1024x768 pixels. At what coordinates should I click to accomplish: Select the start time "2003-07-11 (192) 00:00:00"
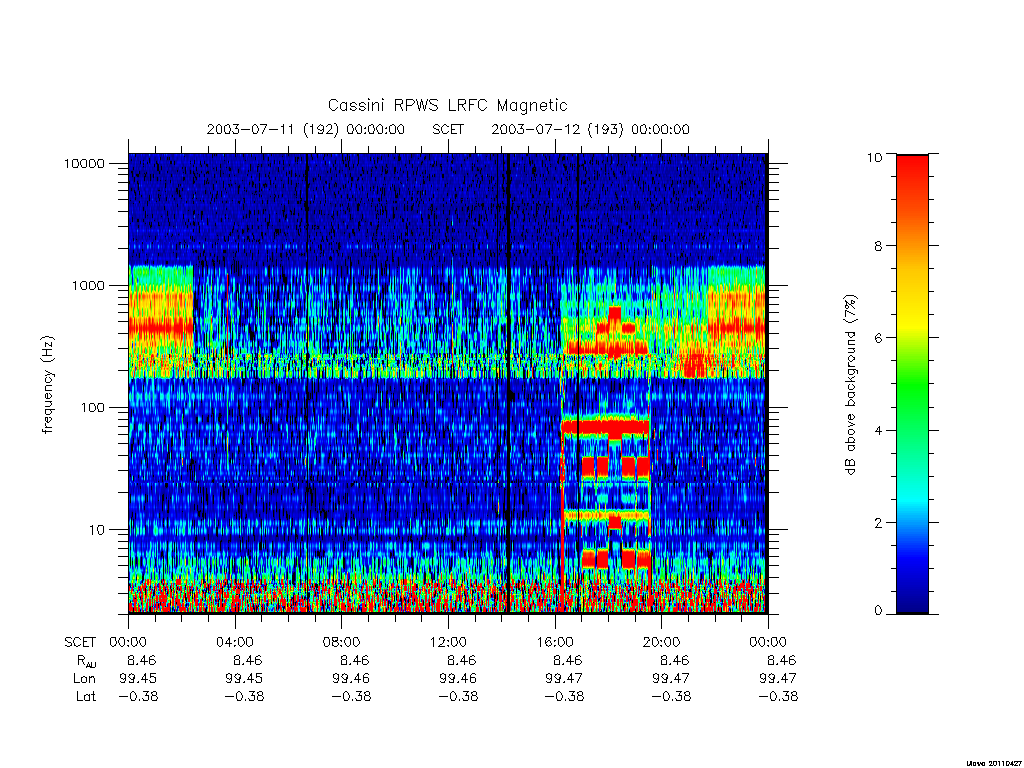point(306,129)
